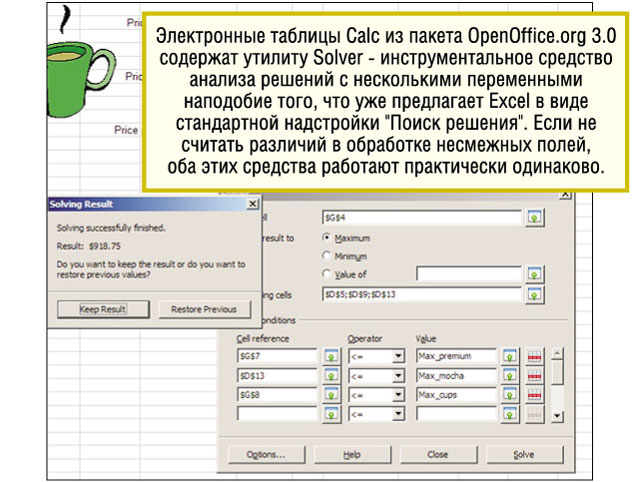Click picker icon beside Max_mocha value

[x=509, y=375]
